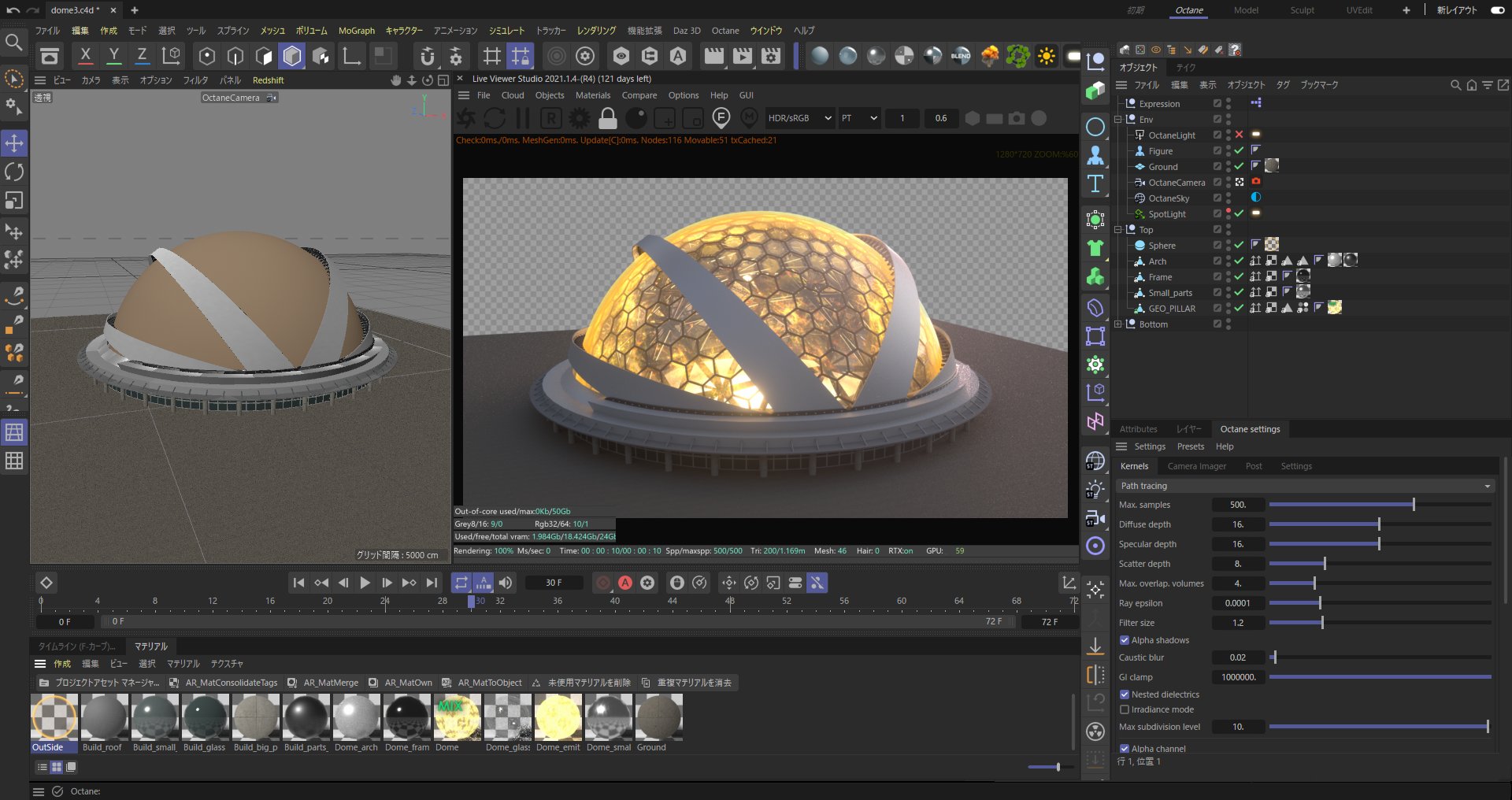
Task: Click the Live Viewer settings gear icon
Action: 579,119
